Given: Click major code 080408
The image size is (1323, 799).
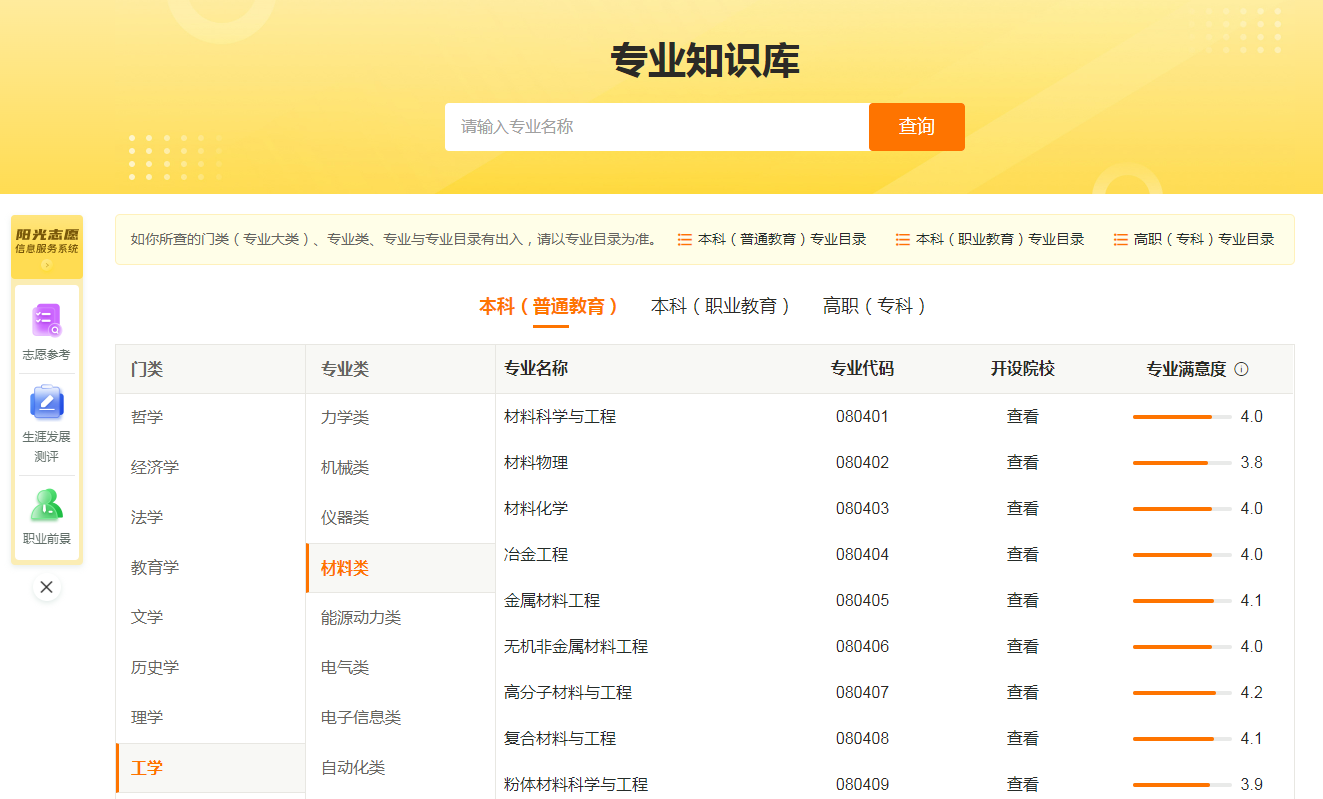Looking at the screenshot, I should 862,739.
